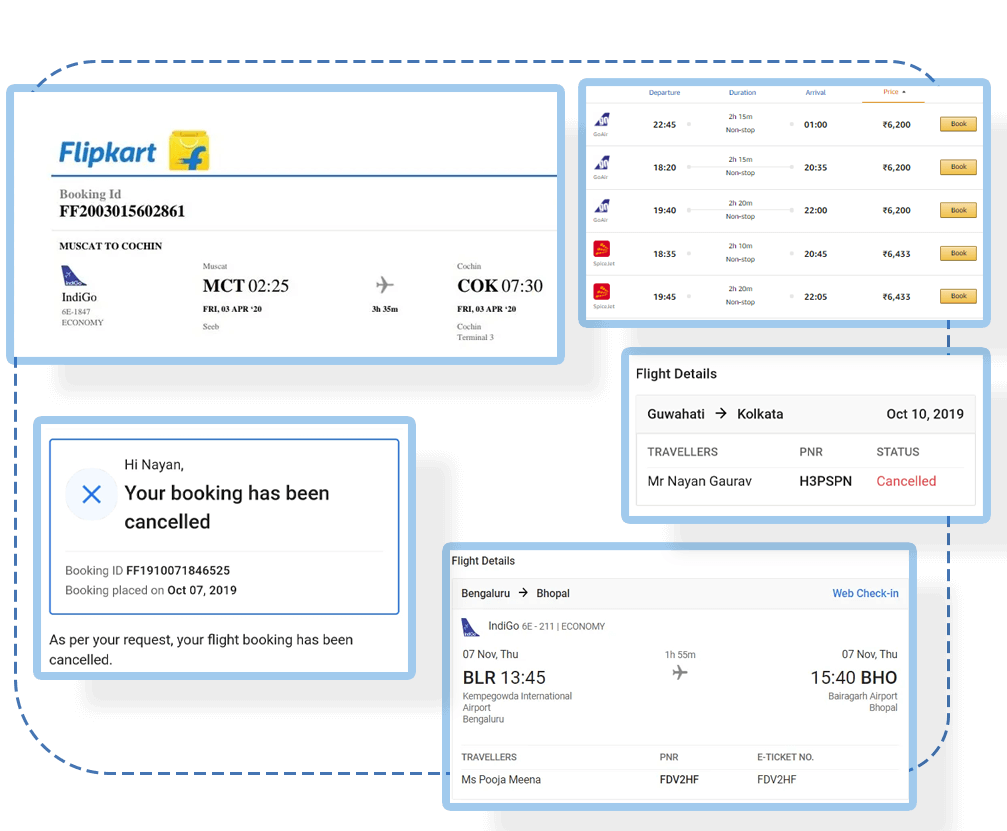Screen dimensions: 1007x831
Task: Click the COK 07:30 arrival time
Action: 500,285
